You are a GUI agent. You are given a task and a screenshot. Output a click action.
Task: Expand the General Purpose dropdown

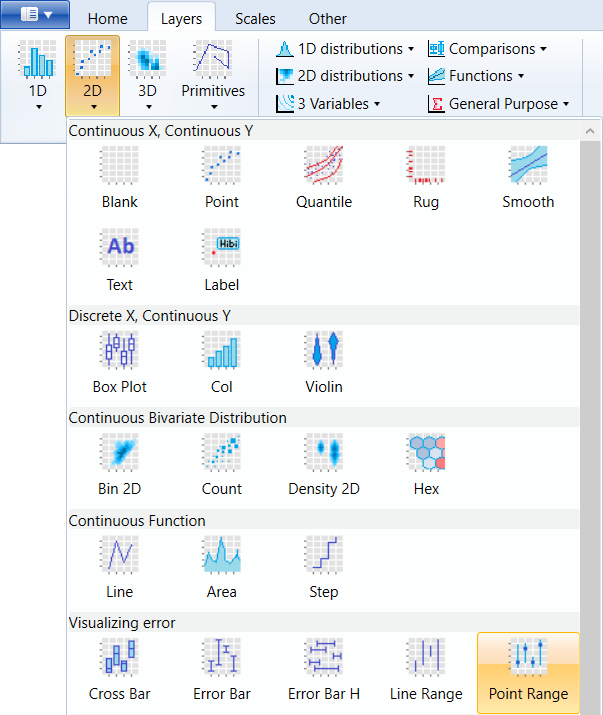(499, 103)
